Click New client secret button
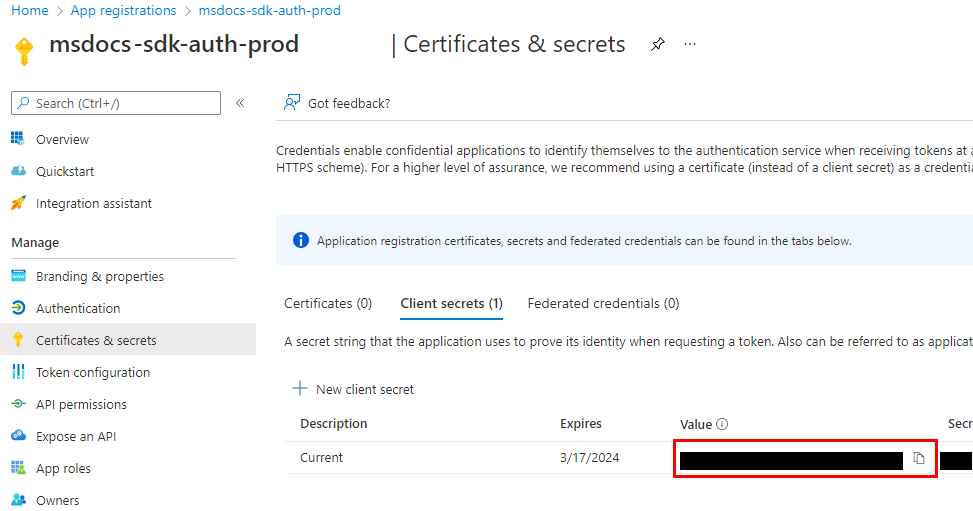Image resolution: width=973 pixels, height=511 pixels. tap(352, 389)
